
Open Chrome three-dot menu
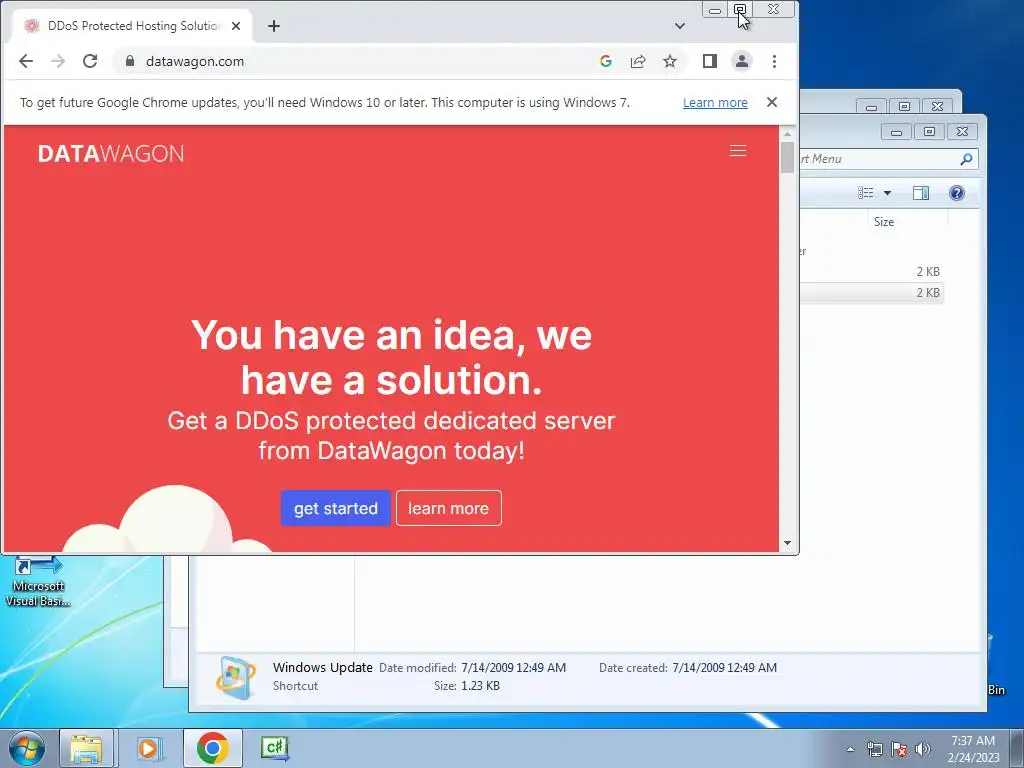pyautogui.click(x=774, y=61)
